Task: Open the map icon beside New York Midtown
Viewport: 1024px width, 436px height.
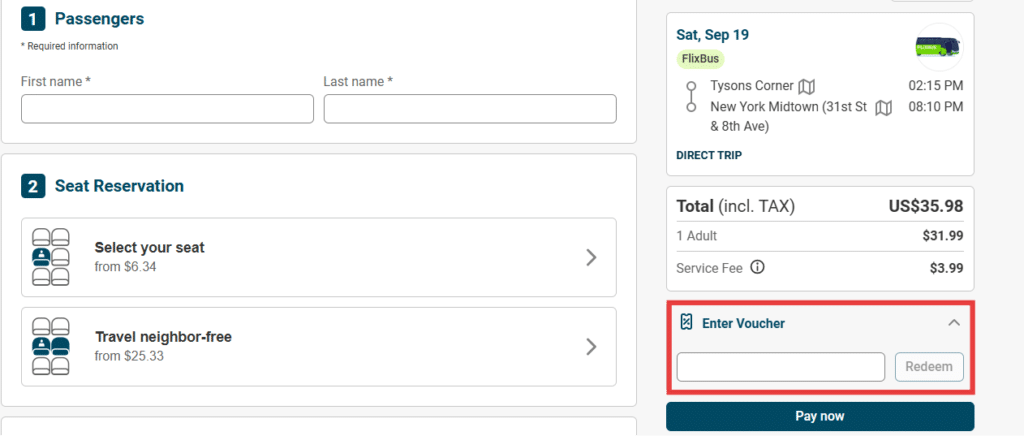Action: pos(884,107)
